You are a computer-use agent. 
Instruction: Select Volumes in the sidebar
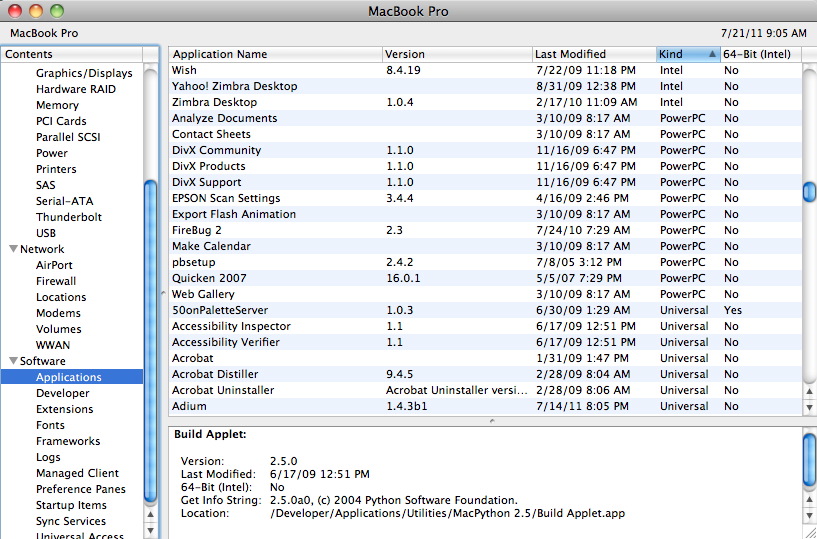[58, 329]
